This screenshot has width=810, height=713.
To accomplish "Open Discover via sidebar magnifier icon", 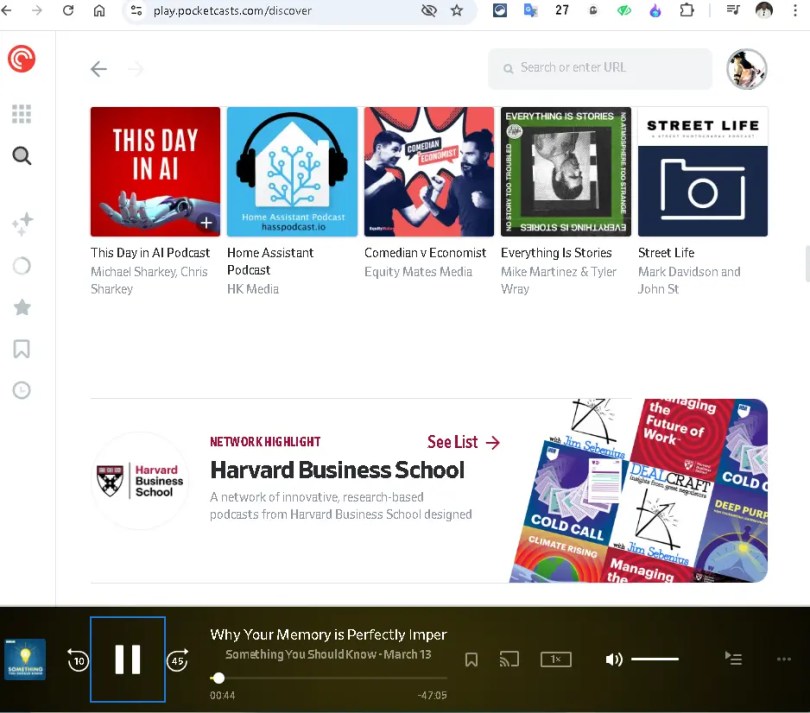I will click(x=22, y=156).
